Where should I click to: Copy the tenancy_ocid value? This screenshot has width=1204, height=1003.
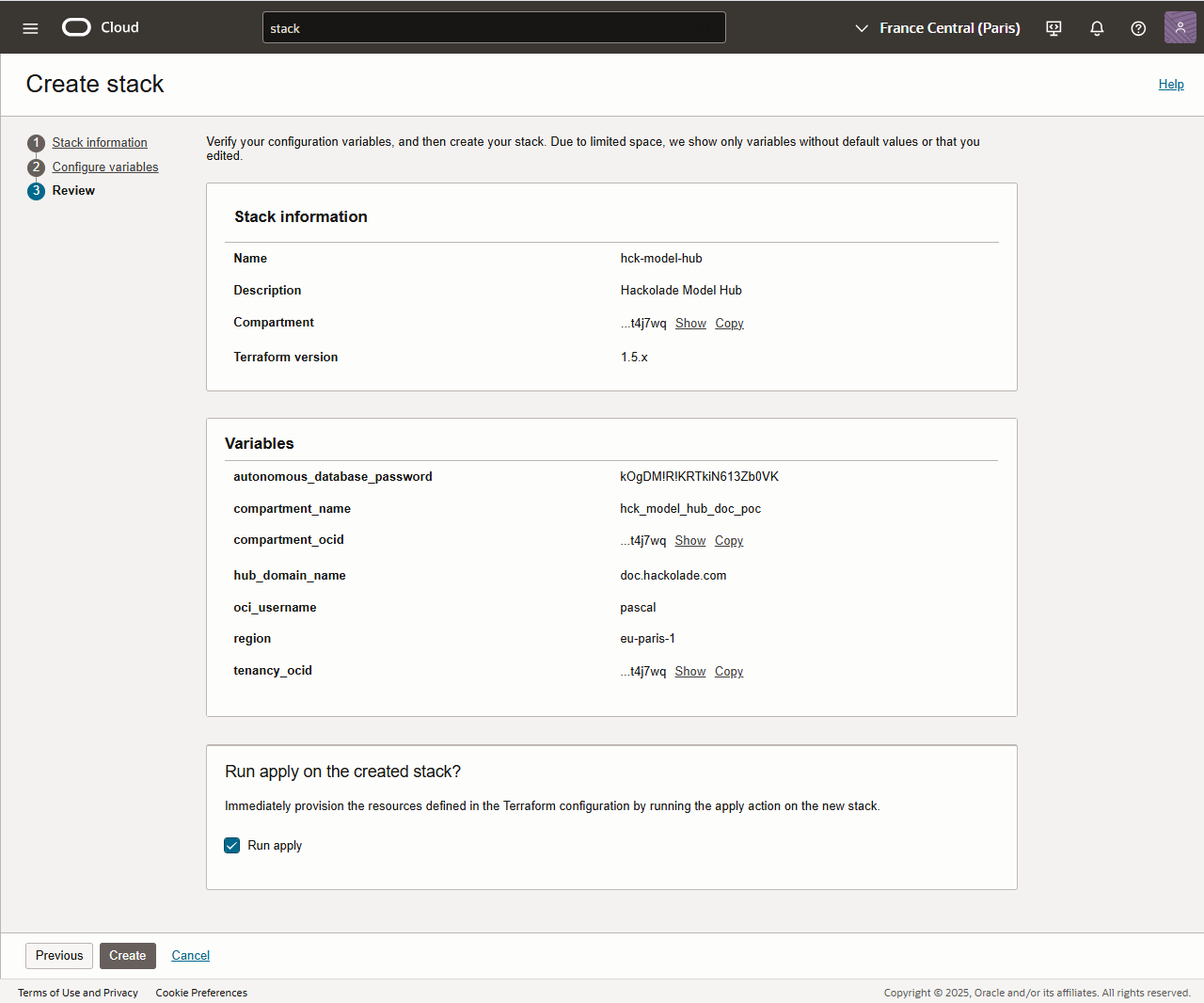(728, 671)
